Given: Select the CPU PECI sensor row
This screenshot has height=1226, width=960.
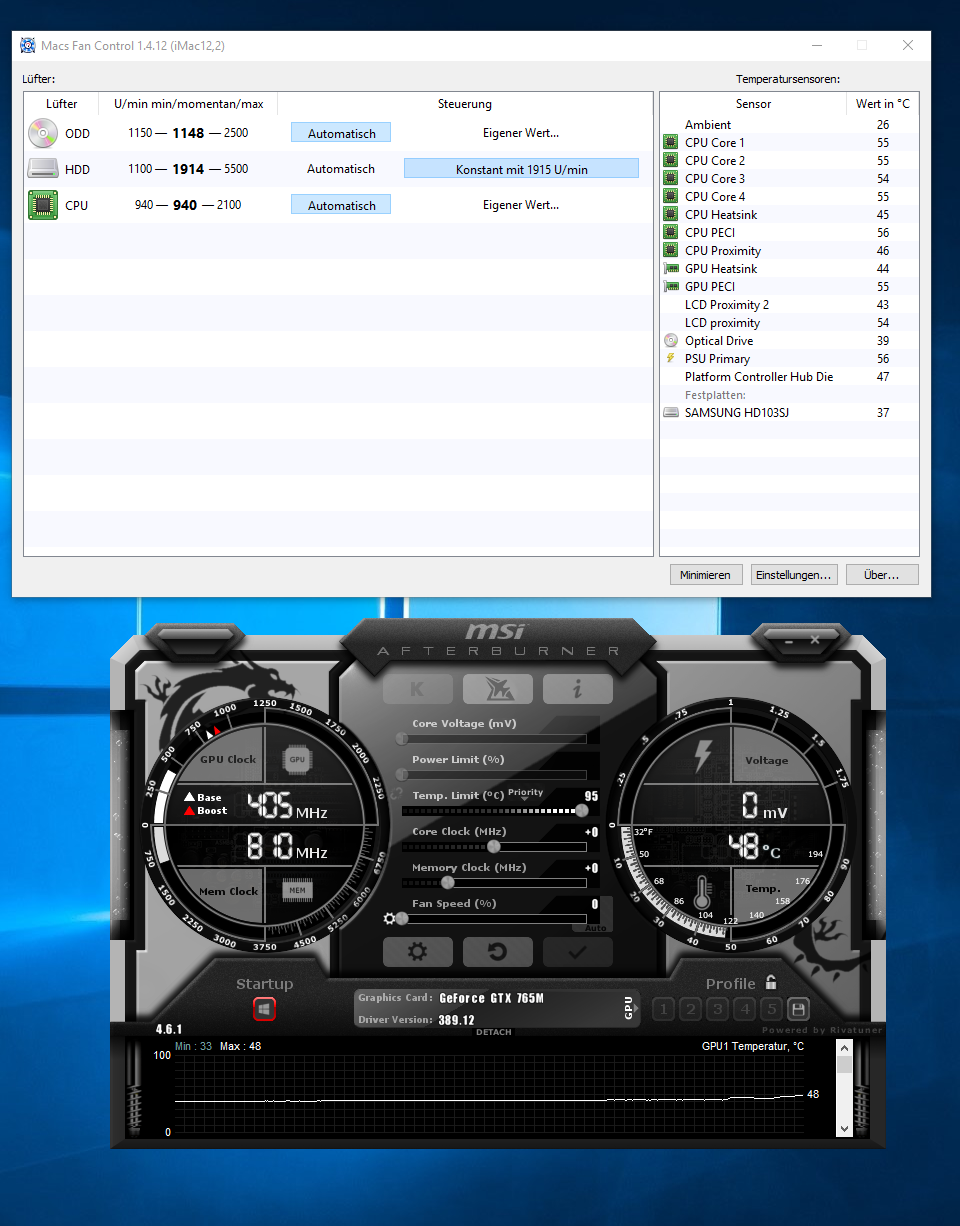Looking at the screenshot, I should [x=789, y=233].
